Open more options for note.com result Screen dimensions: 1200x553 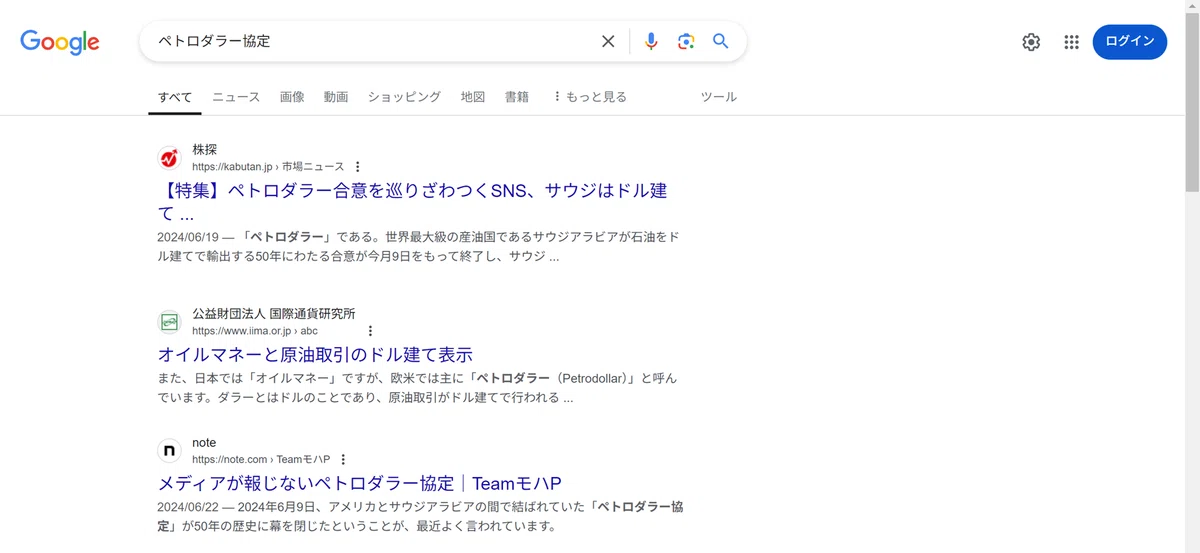pos(343,460)
